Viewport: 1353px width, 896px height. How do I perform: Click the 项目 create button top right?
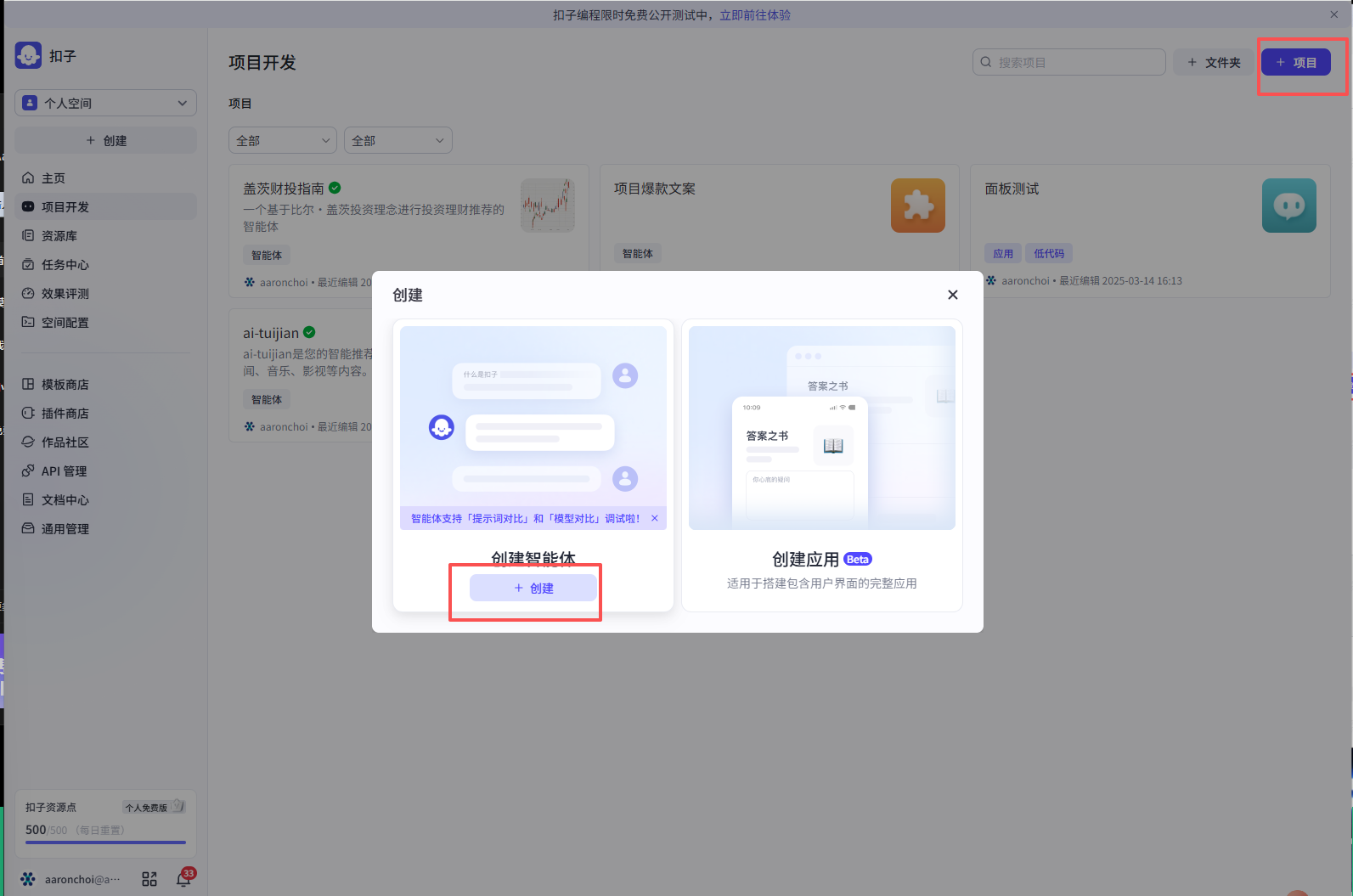[1295, 62]
